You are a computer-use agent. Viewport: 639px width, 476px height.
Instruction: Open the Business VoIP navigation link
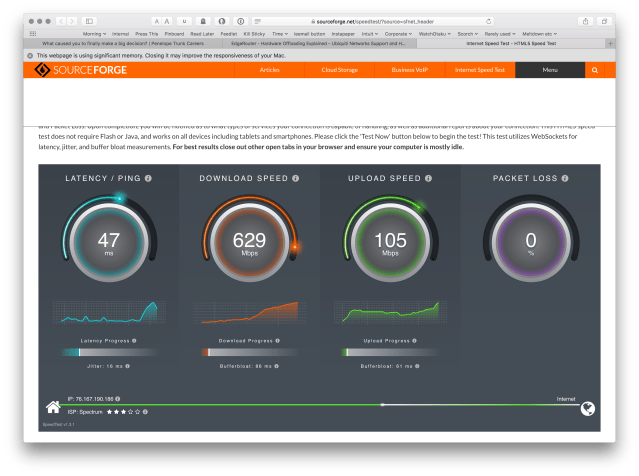coord(410,71)
